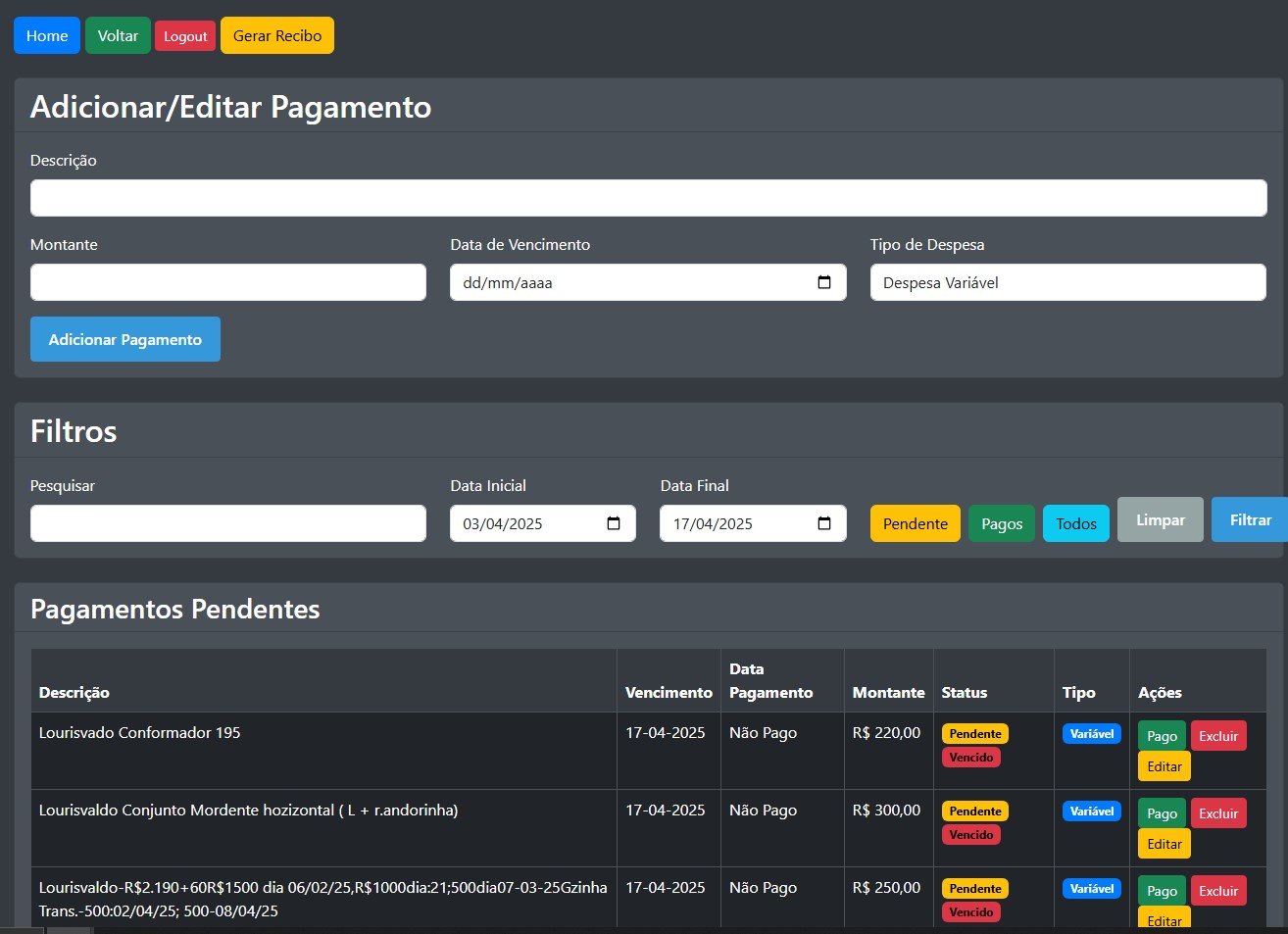
Task: Click the Montante input field
Action: coord(228,282)
